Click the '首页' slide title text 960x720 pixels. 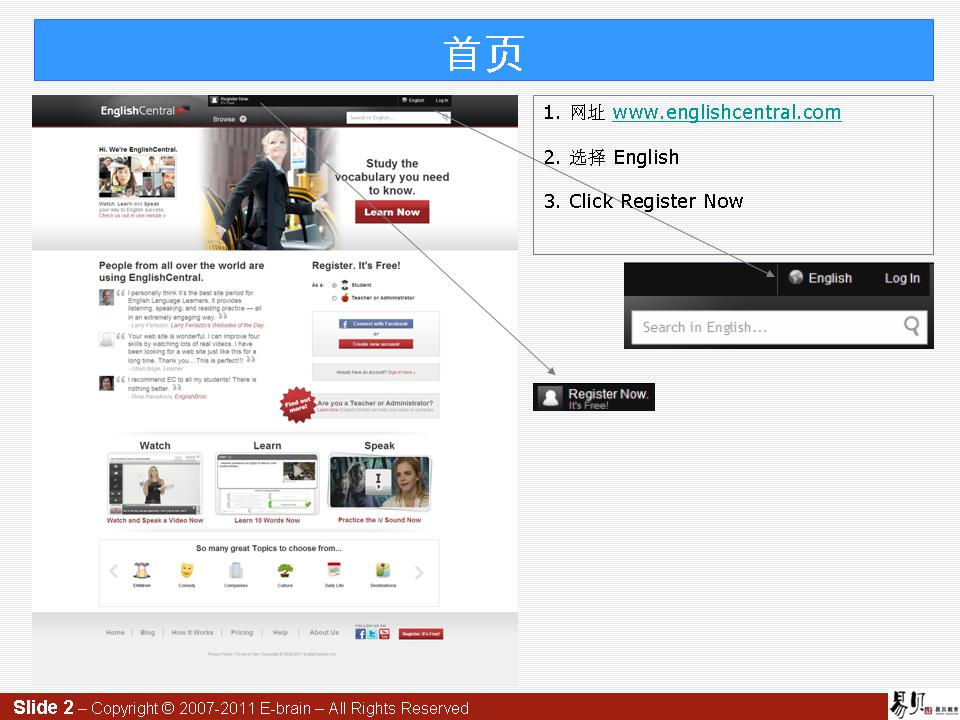tap(484, 53)
